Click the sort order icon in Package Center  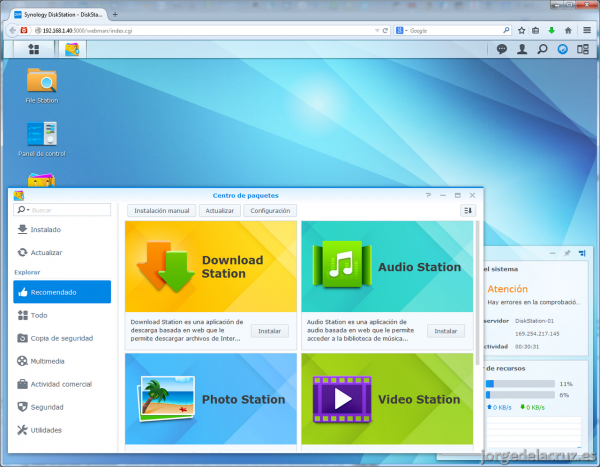[468, 211]
